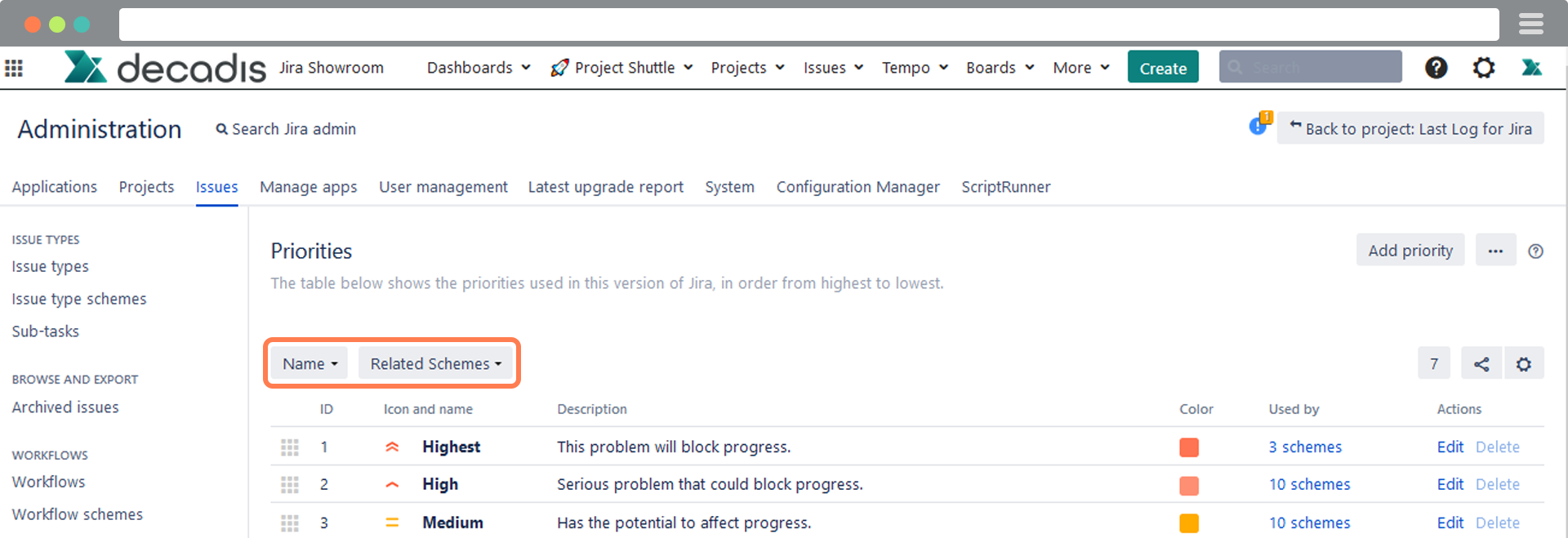The image size is (1568, 538).
Task: Click the share icon above priorities table
Action: [1481, 364]
